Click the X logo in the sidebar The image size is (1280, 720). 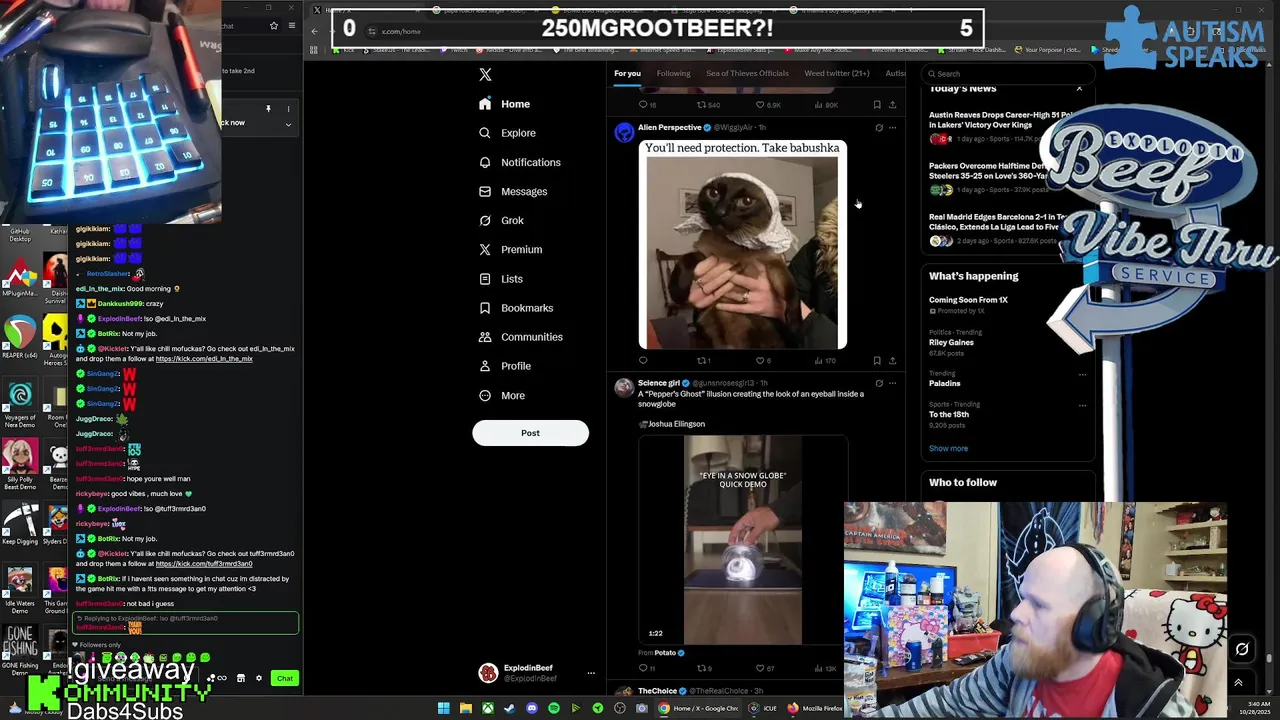pyautogui.click(x=485, y=75)
